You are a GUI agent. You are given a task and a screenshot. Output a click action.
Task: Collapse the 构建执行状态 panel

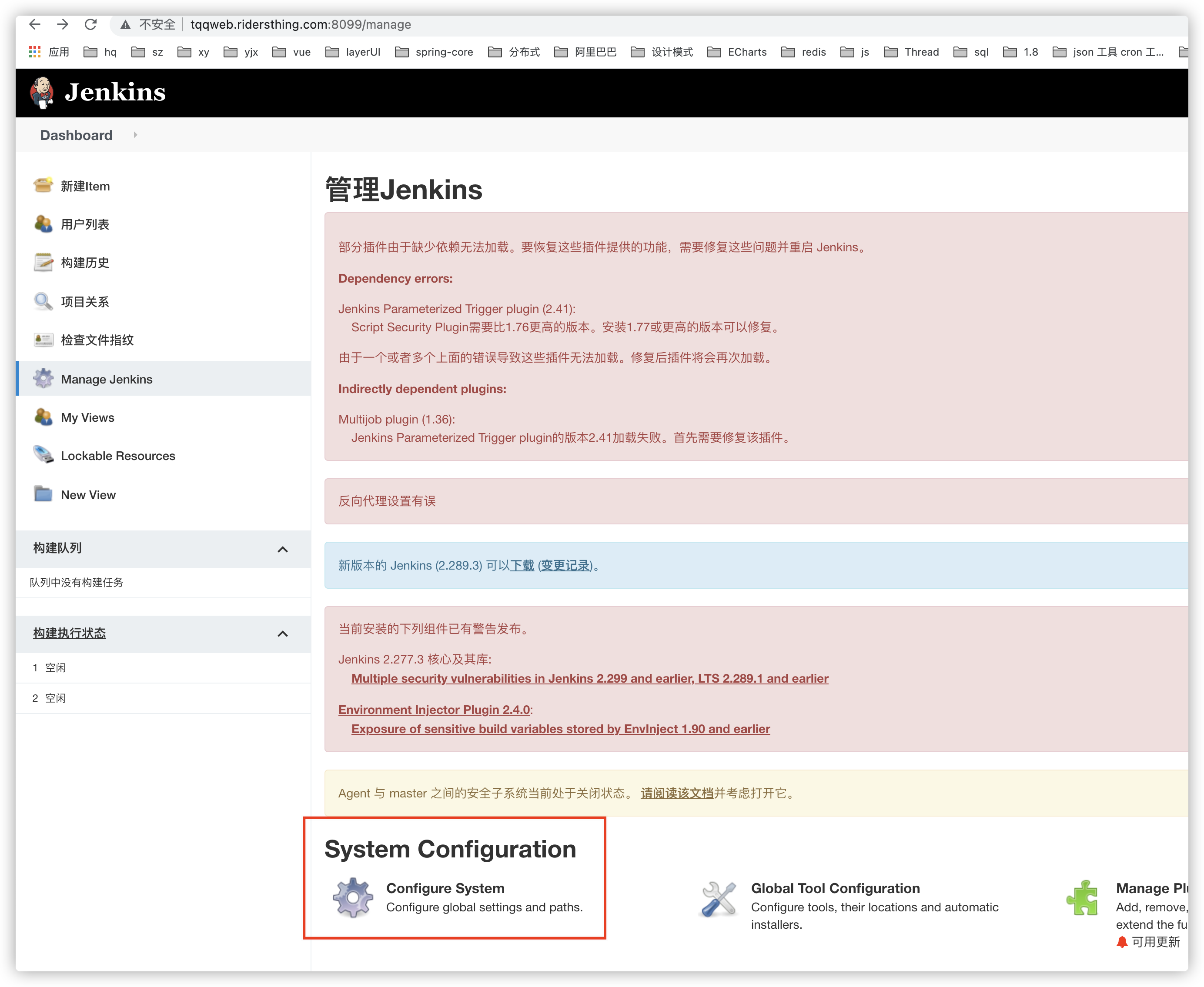pos(283,634)
